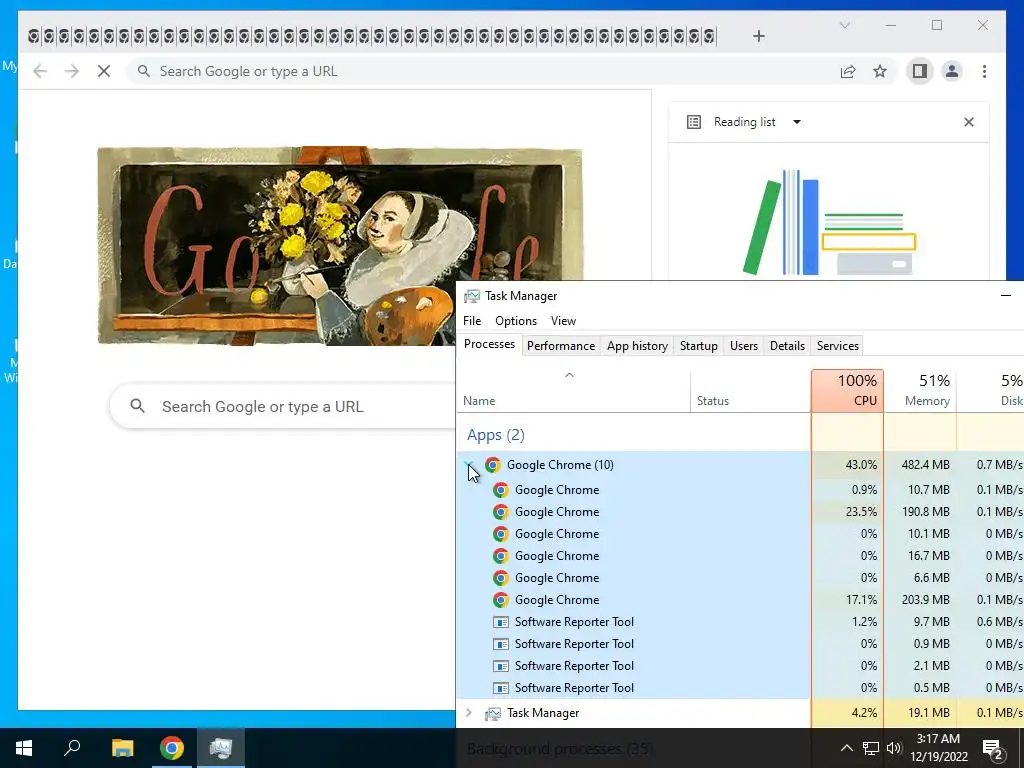Click the Task Manager taskbar icon

tap(221, 748)
